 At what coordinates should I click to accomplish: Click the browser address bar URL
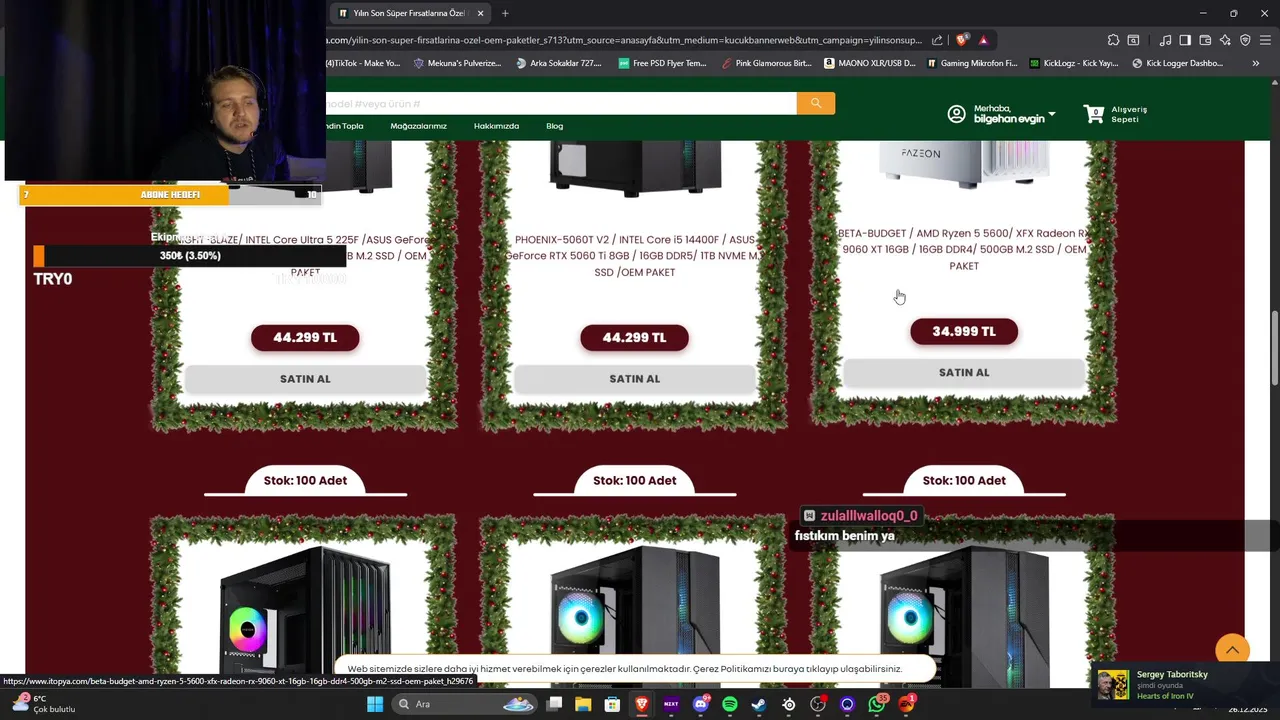(x=624, y=40)
